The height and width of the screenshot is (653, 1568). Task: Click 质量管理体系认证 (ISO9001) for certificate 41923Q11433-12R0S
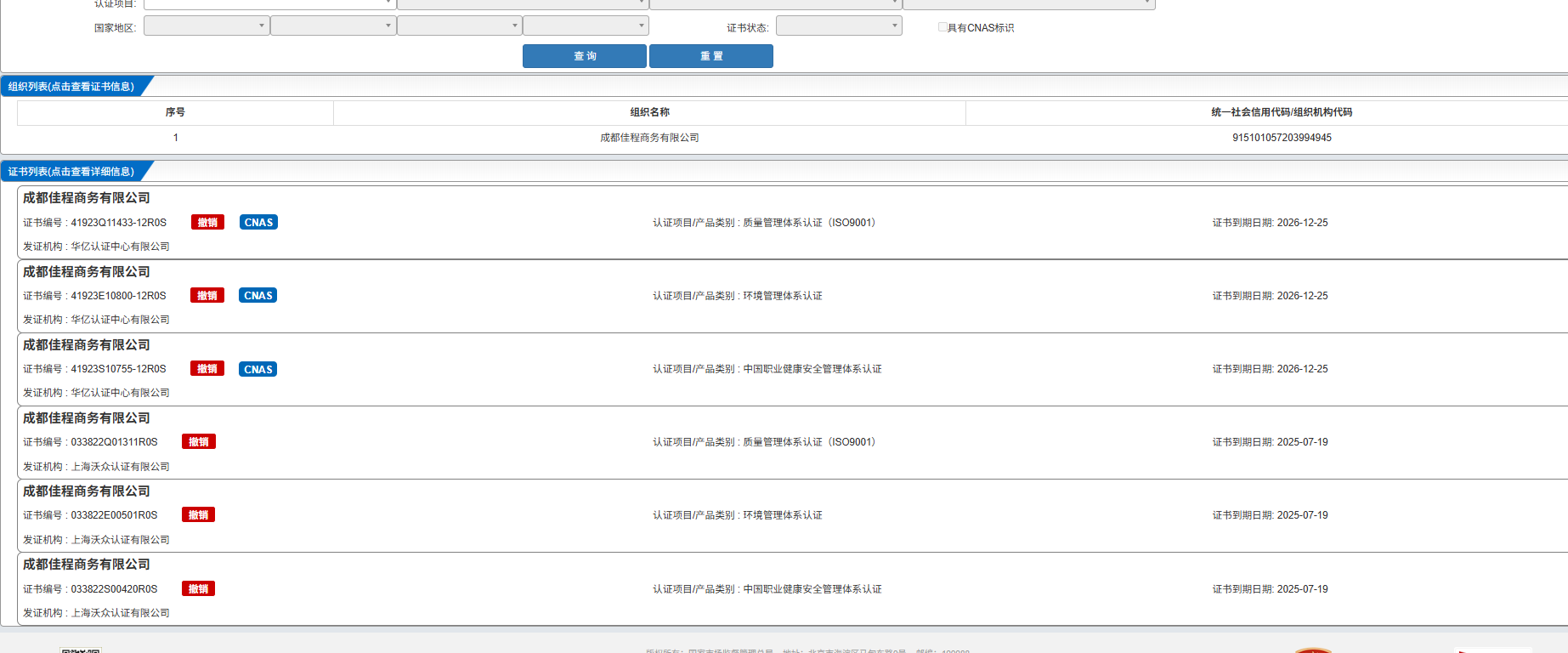point(809,223)
